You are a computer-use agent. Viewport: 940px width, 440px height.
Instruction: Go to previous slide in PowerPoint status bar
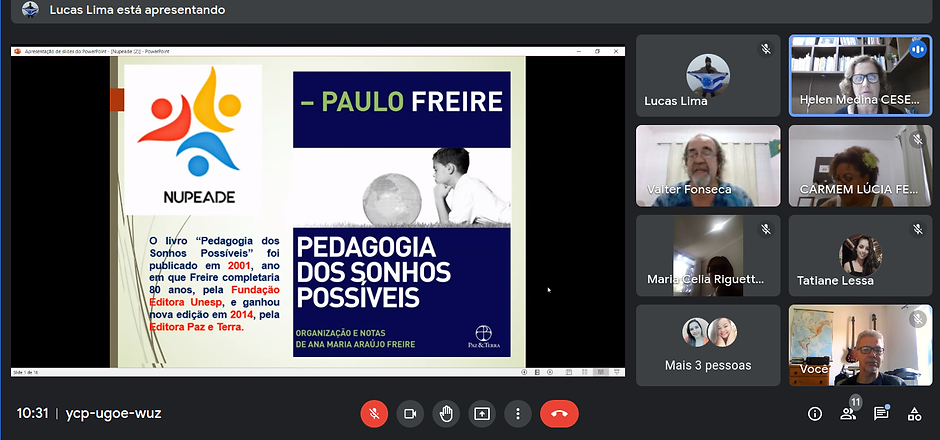524,372
